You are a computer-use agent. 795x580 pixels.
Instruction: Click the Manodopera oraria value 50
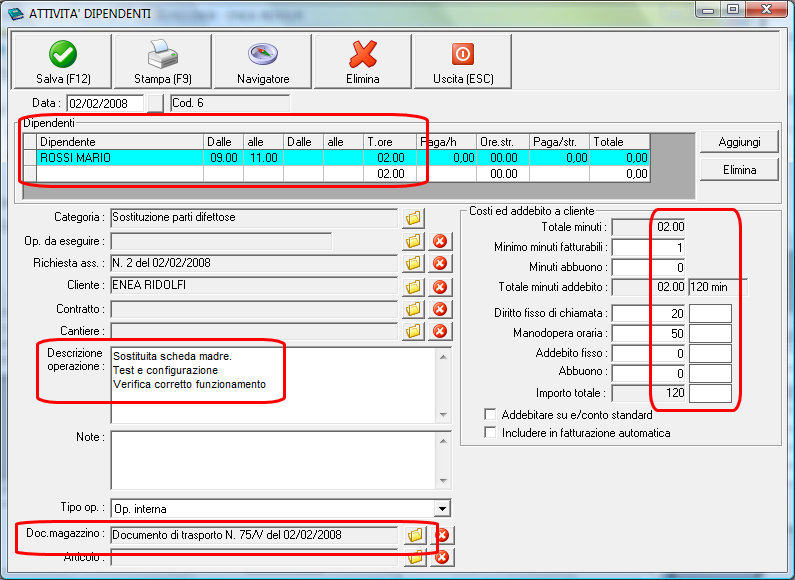[x=648, y=333]
